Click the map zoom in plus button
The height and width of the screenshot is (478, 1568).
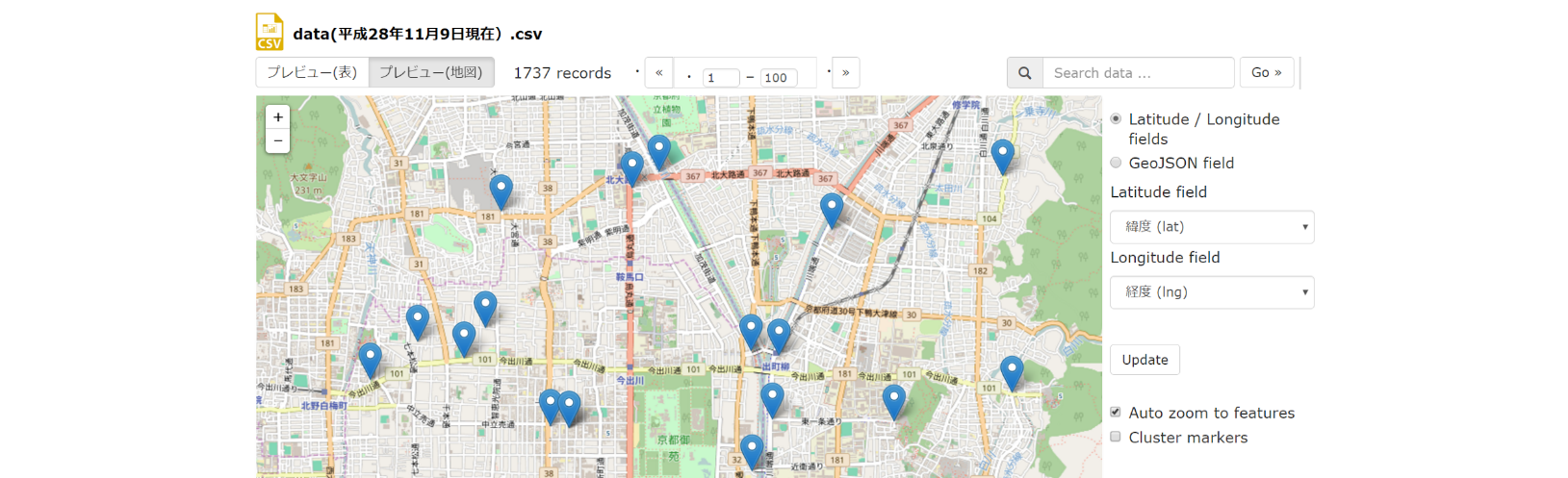tap(278, 117)
